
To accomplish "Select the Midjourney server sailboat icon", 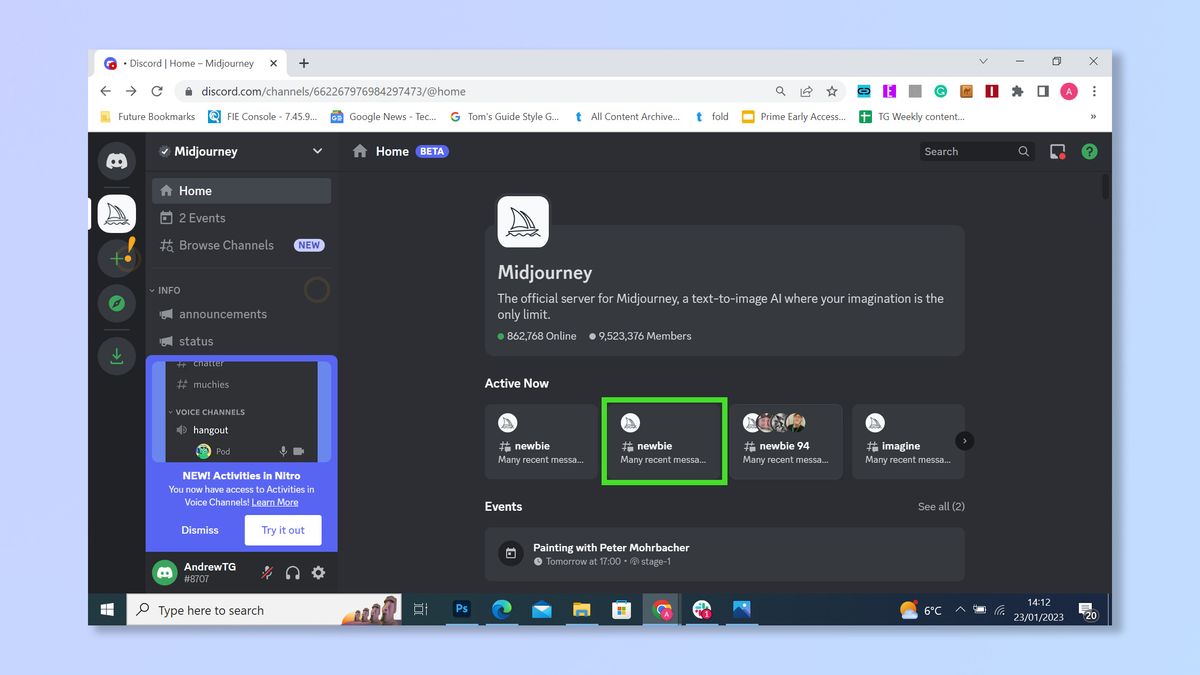I will (116, 213).
